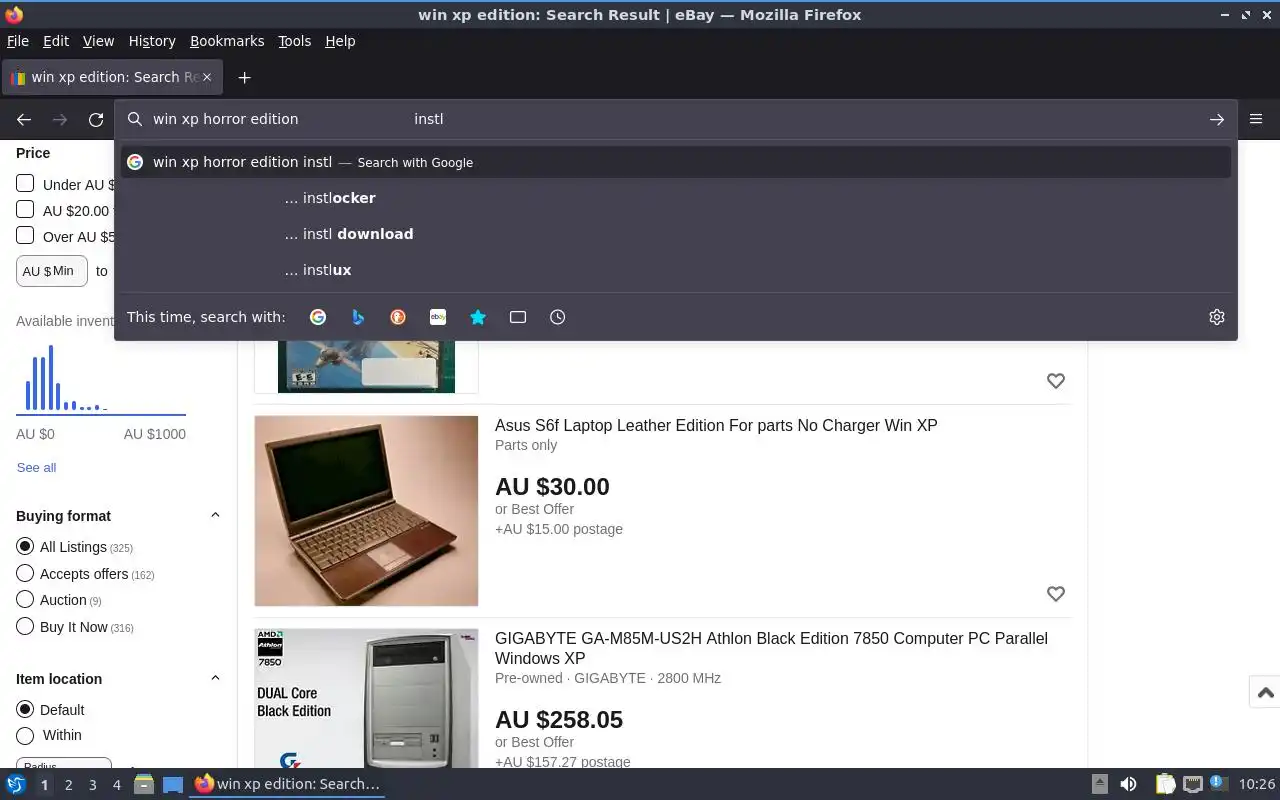Open the Tools menu

pyautogui.click(x=294, y=41)
